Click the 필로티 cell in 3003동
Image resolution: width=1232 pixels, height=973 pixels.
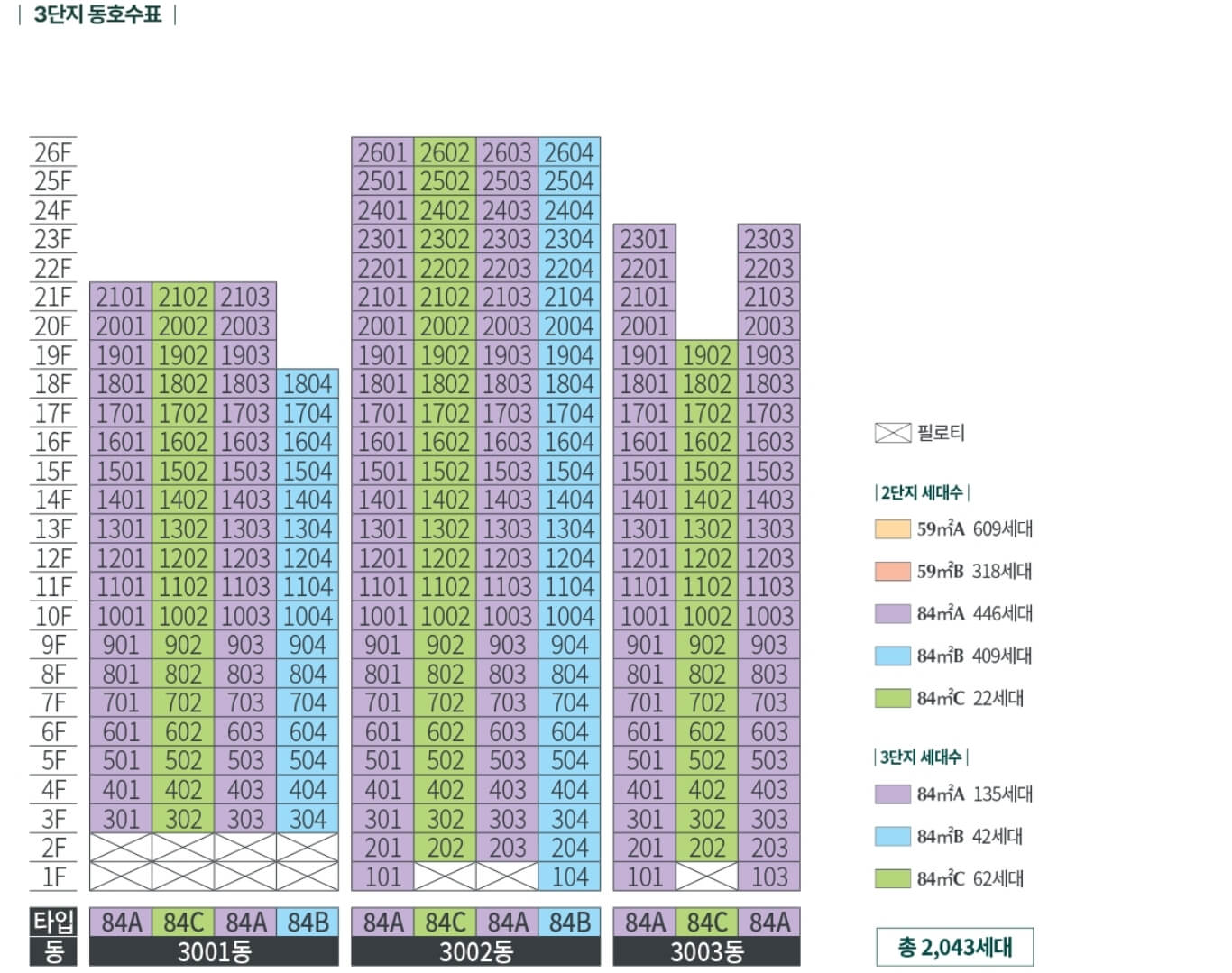(707, 877)
